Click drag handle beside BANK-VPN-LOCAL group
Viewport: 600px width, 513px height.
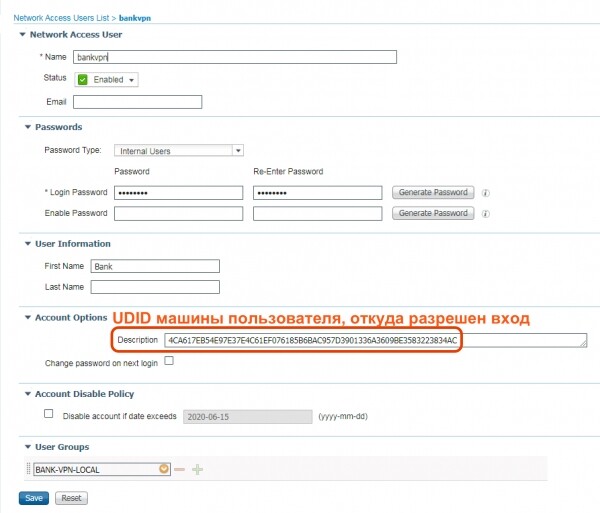click(27, 469)
